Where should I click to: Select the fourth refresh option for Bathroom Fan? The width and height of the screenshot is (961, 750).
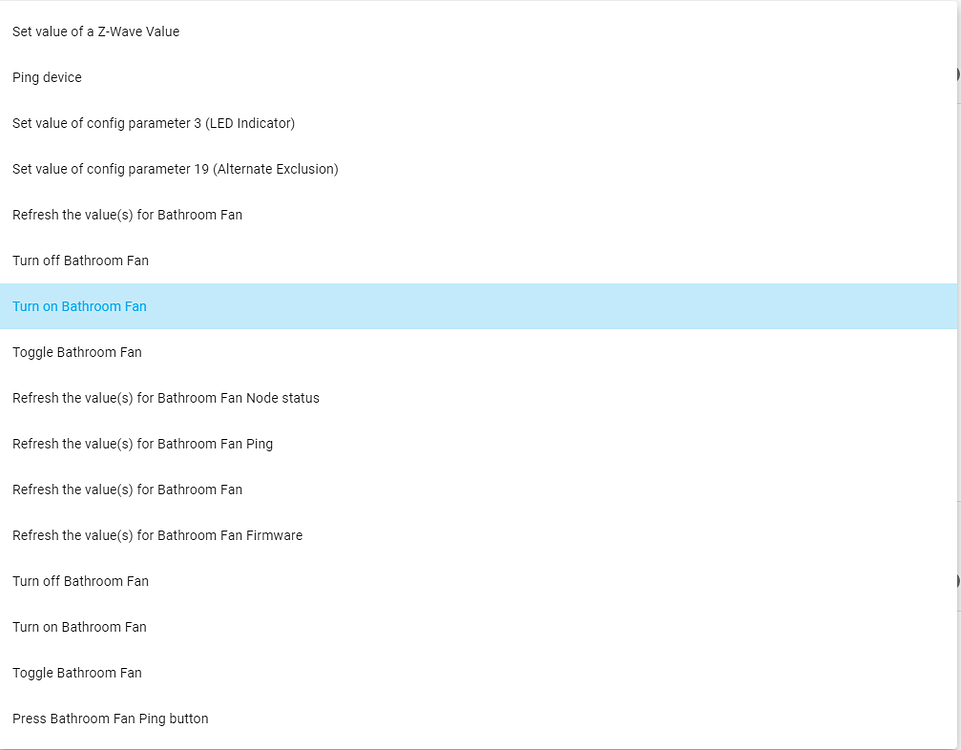point(127,490)
